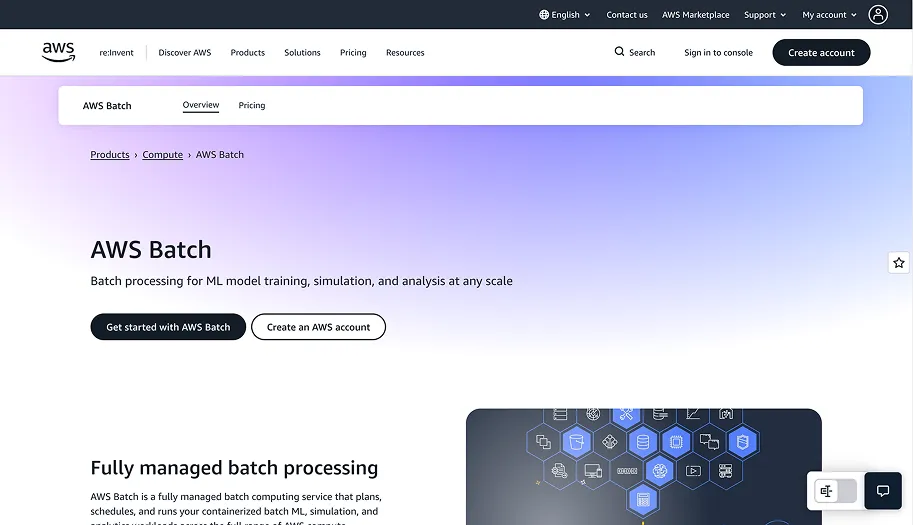Open the chat bubble widget
The image size is (913, 525).
click(883, 491)
